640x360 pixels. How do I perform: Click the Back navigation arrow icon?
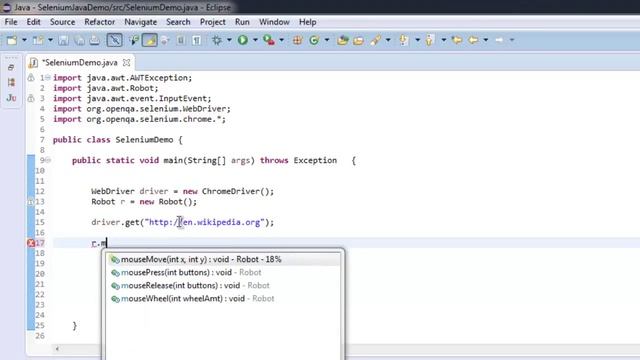[x=473, y=40]
